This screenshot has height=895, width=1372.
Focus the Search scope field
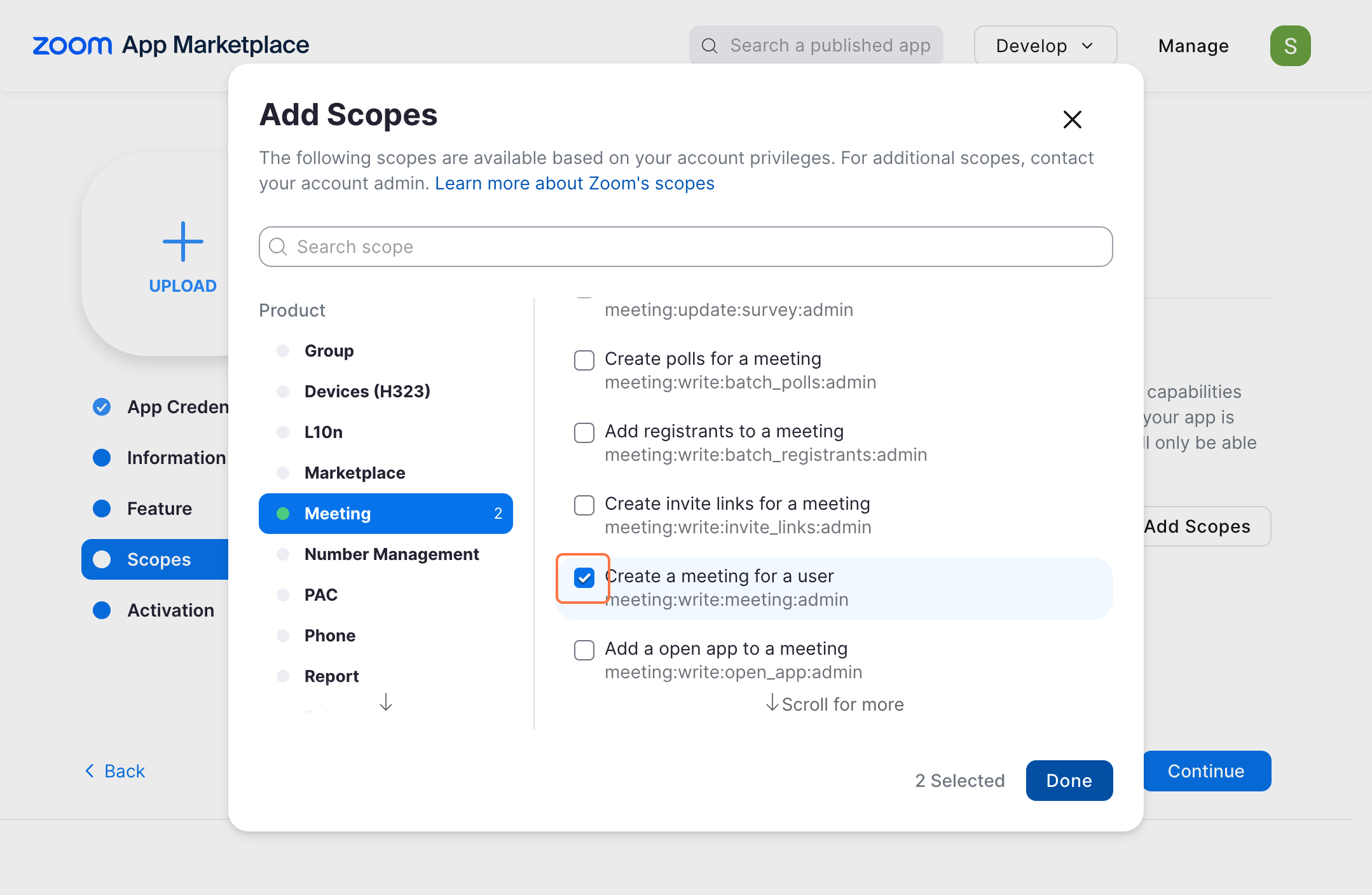685,247
